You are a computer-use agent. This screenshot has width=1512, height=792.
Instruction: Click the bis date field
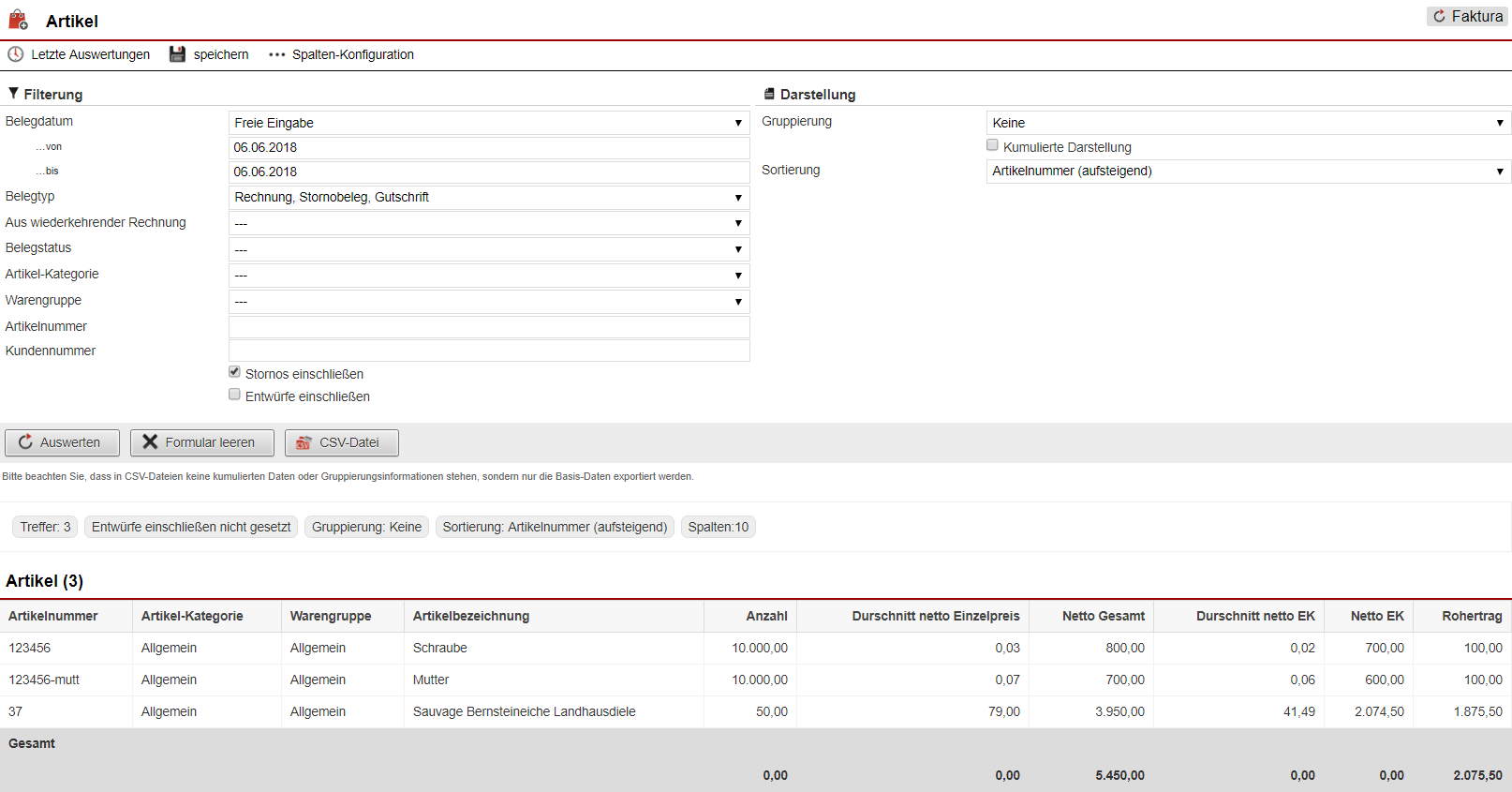pyautogui.click(x=489, y=172)
